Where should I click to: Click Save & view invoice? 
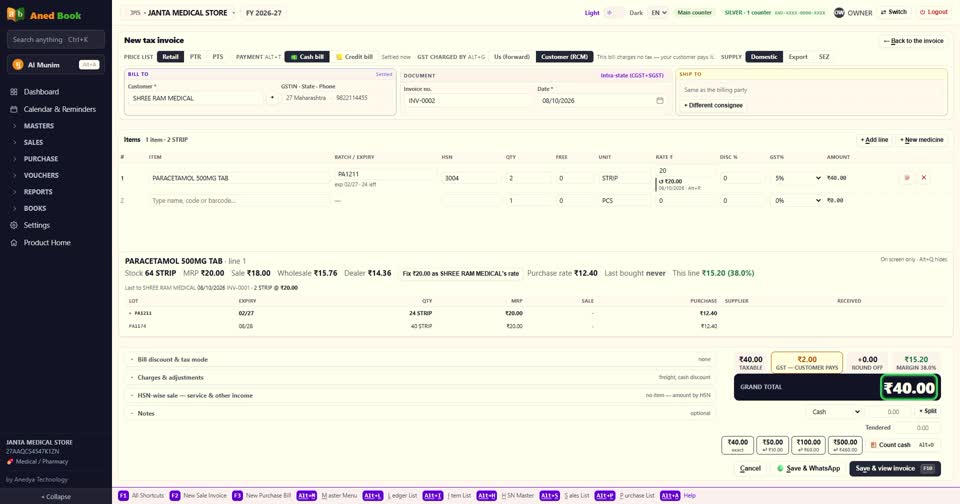[x=894, y=468]
